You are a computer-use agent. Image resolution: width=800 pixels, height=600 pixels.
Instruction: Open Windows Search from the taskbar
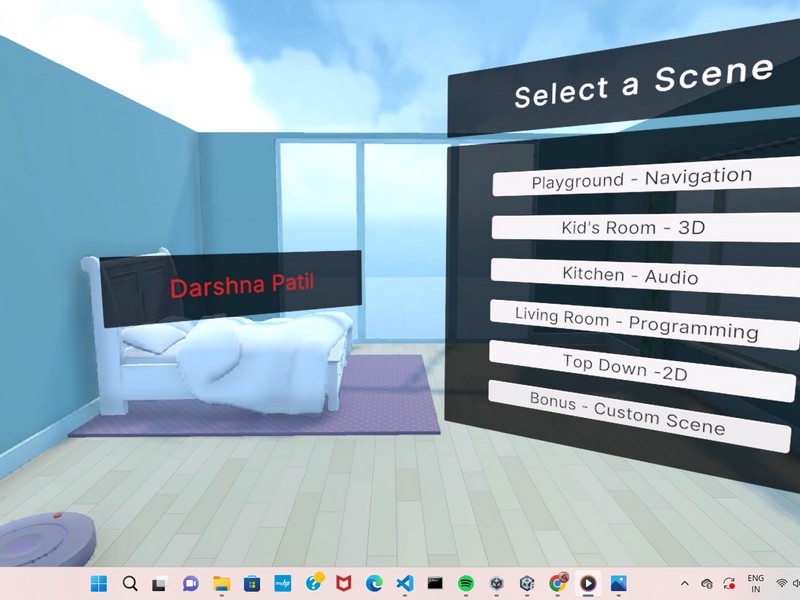[x=130, y=583]
